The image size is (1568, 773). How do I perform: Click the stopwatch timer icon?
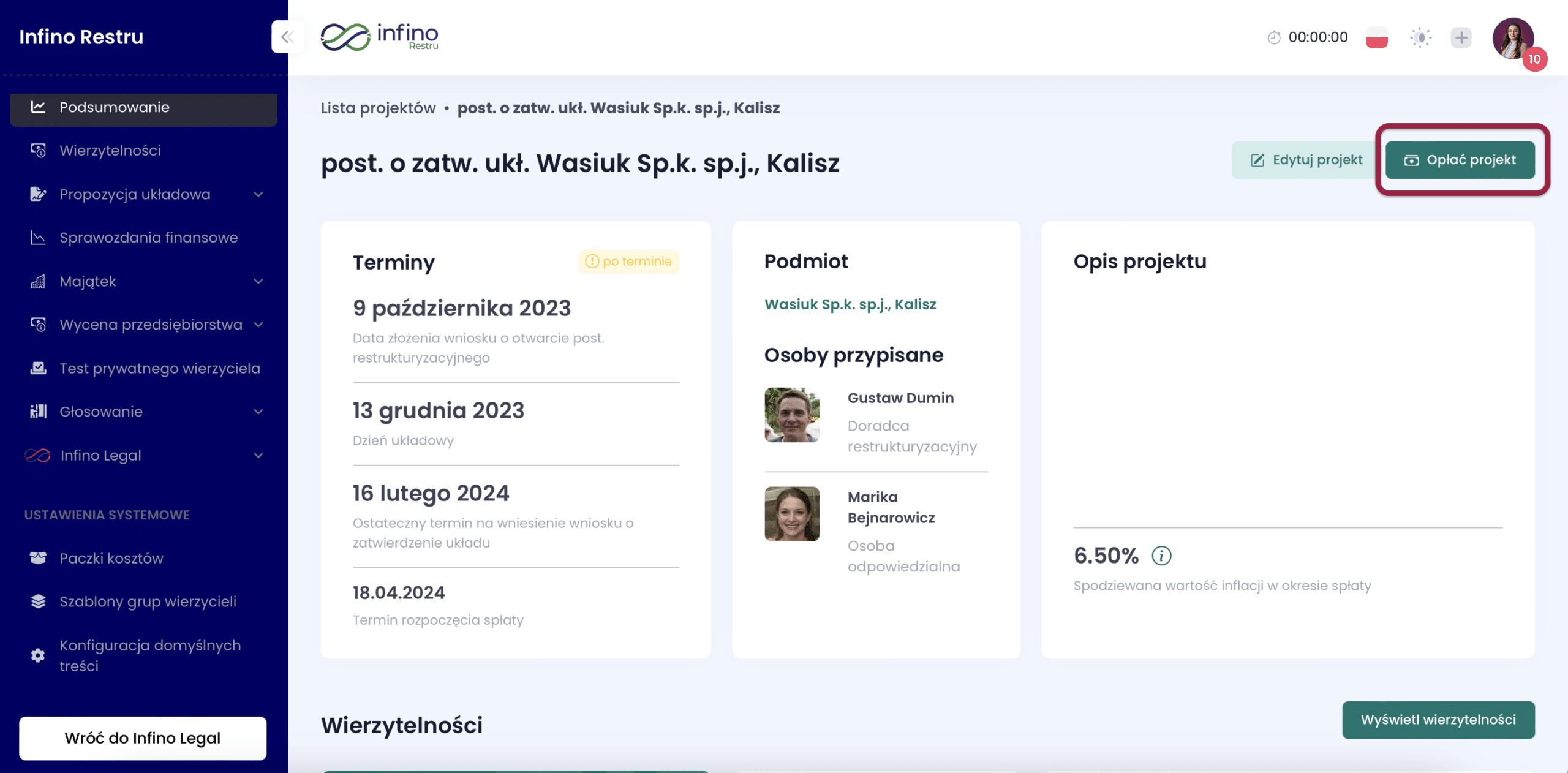click(x=1274, y=37)
